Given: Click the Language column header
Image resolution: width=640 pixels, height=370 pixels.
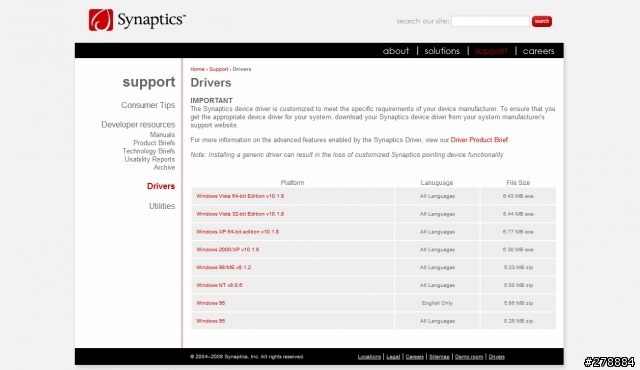Looking at the screenshot, I should (437, 183).
